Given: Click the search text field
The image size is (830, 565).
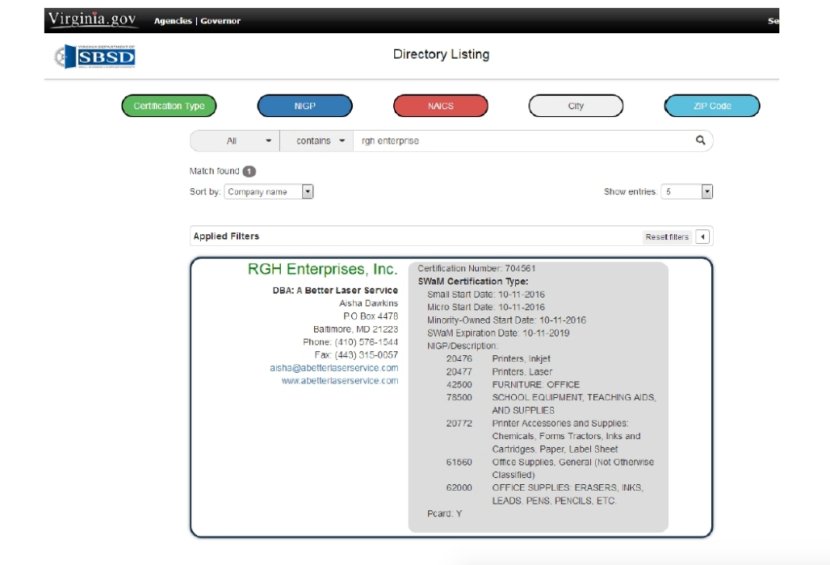Looking at the screenshot, I should tap(524, 141).
